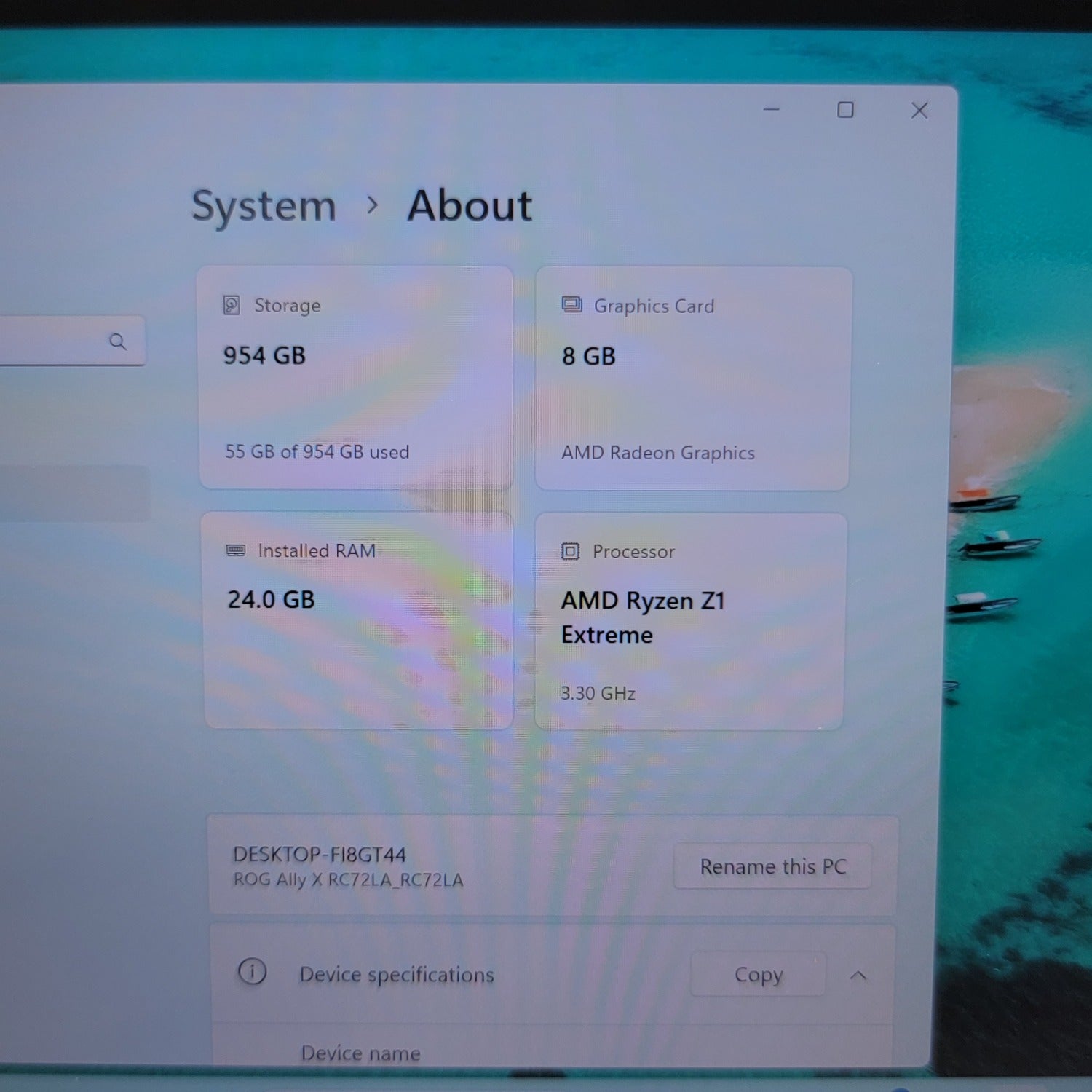
Task: Click the Graphics Card icon
Action: tap(571, 304)
